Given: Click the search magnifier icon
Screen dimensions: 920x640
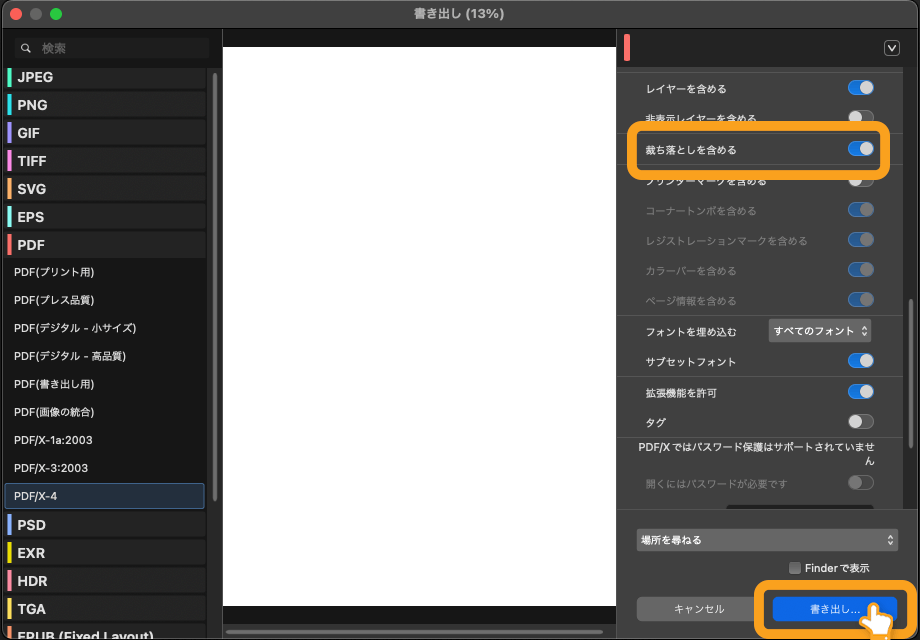Looking at the screenshot, I should tap(26, 48).
